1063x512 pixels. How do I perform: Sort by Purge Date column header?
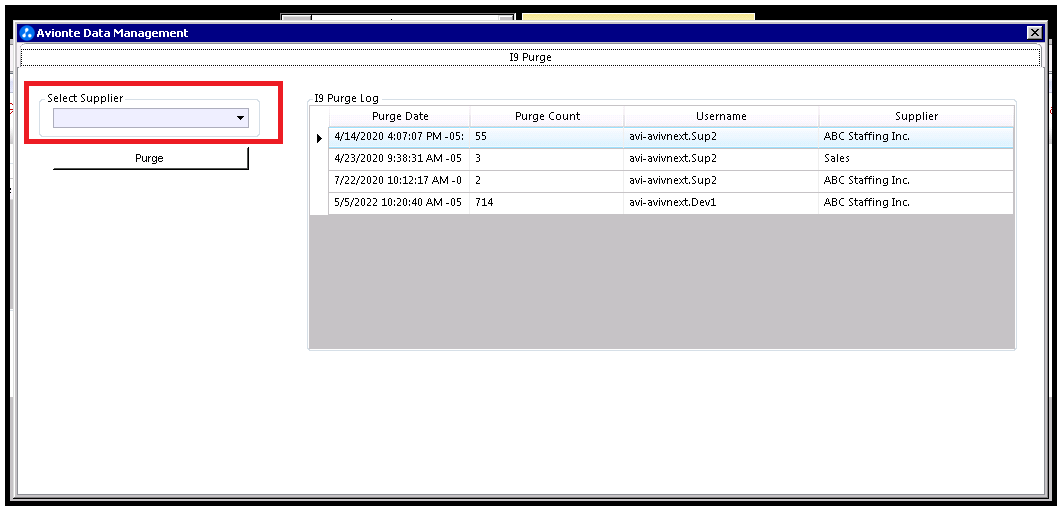click(399, 116)
